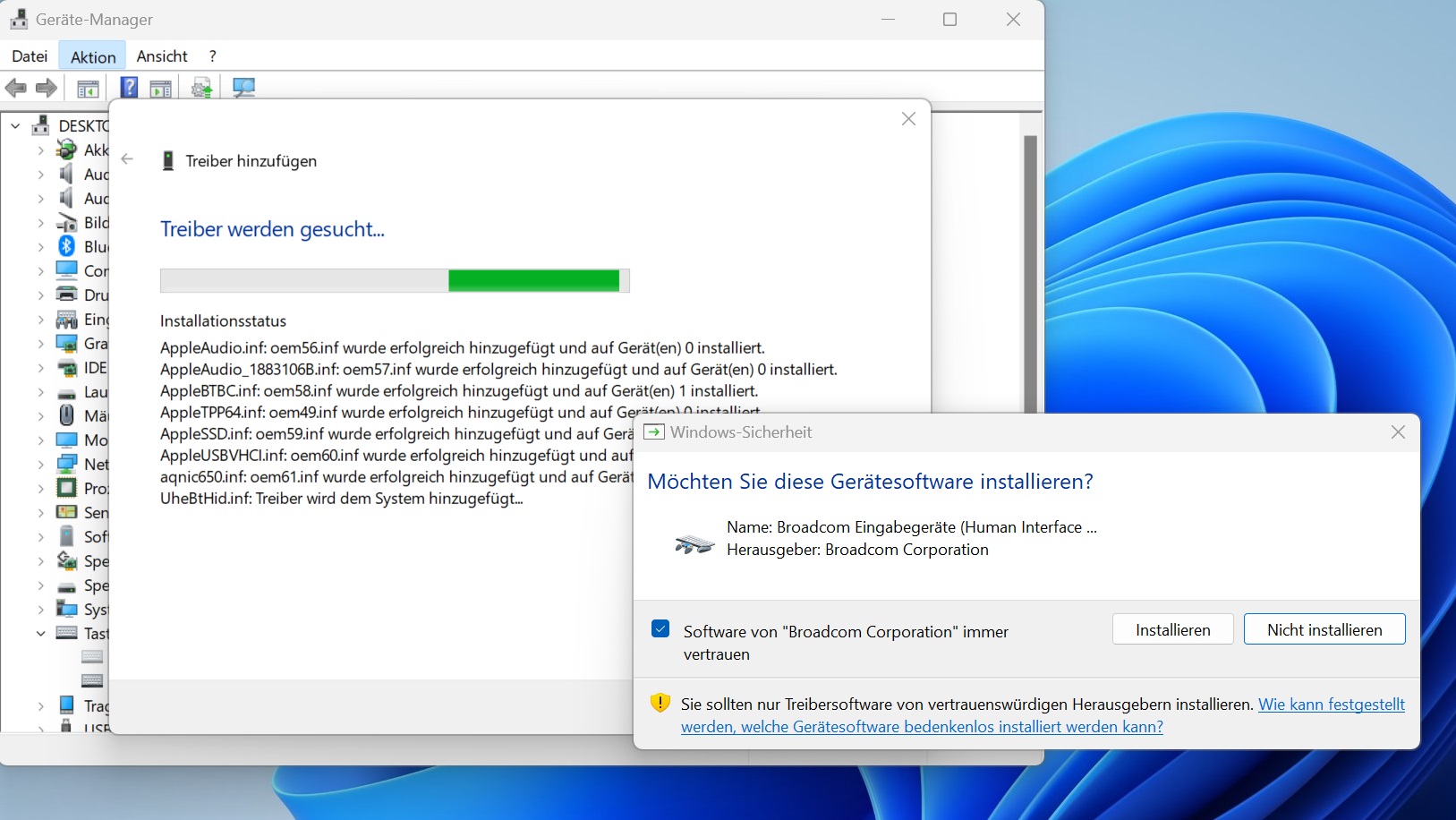Click the show/hide console tree toolbar icon
The width and height of the screenshot is (1456, 820).
[x=88, y=89]
